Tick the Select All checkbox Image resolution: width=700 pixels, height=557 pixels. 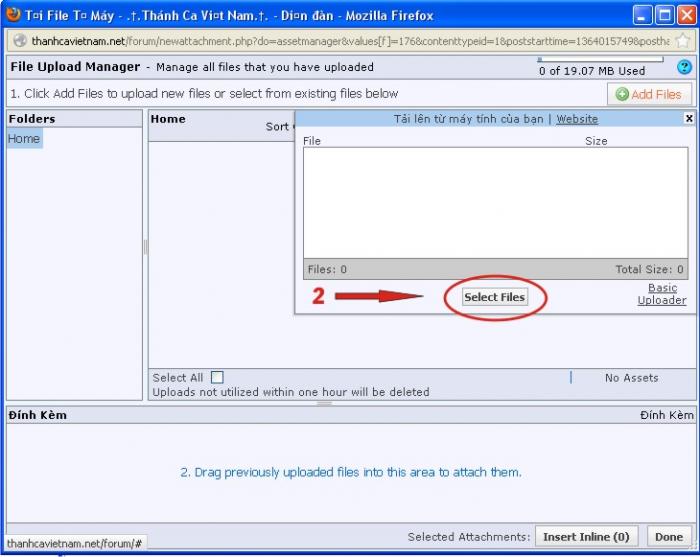217,377
